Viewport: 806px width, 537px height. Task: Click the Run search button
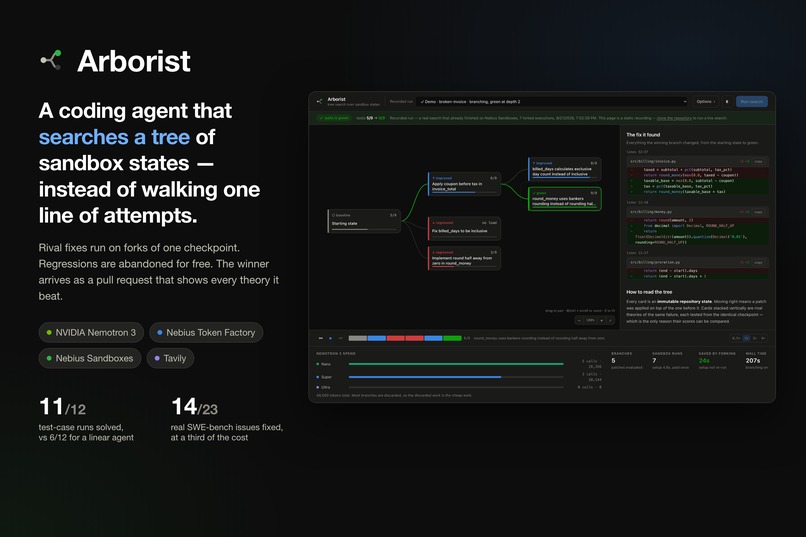click(x=752, y=102)
